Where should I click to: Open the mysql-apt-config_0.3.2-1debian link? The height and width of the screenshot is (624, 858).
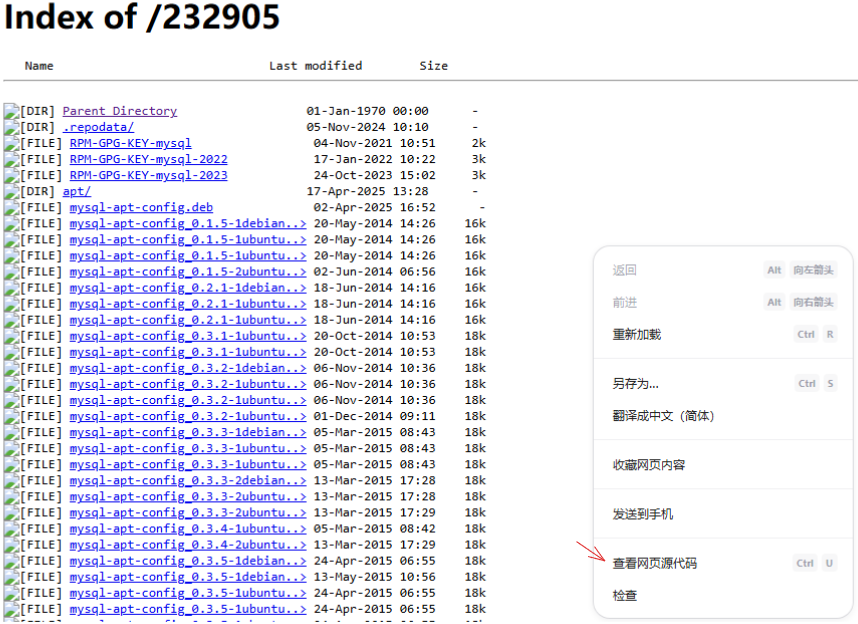point(188,368)
